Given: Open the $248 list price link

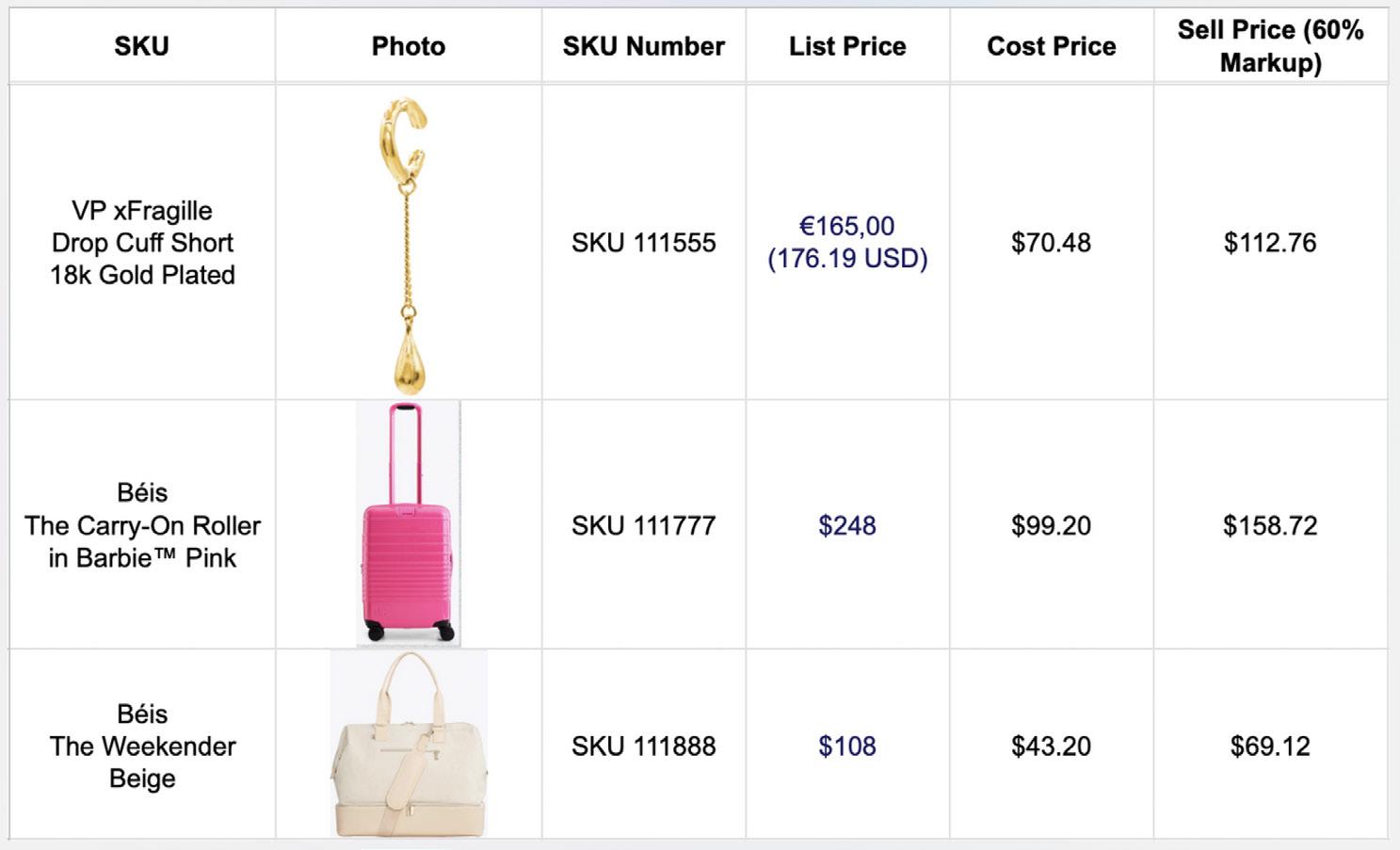Looking at the screenshot, I should [847, 525].
